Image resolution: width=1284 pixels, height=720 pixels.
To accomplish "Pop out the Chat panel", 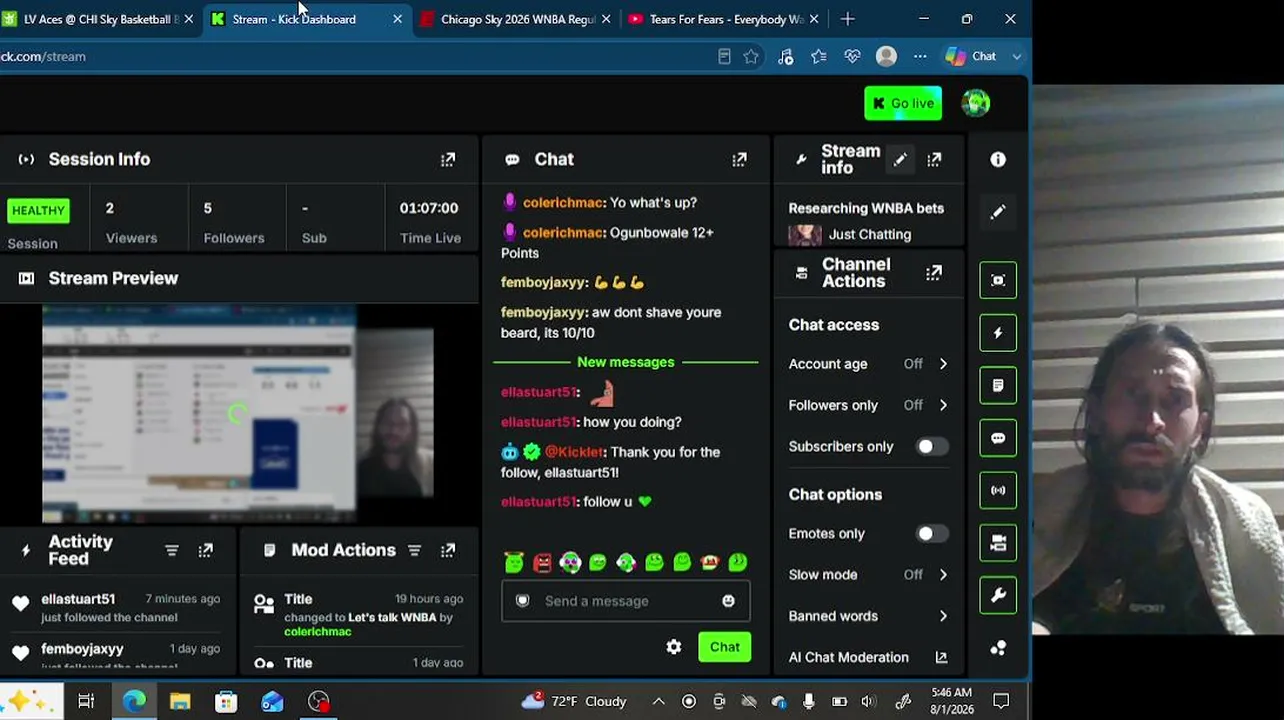I will [x=739, y=159].
